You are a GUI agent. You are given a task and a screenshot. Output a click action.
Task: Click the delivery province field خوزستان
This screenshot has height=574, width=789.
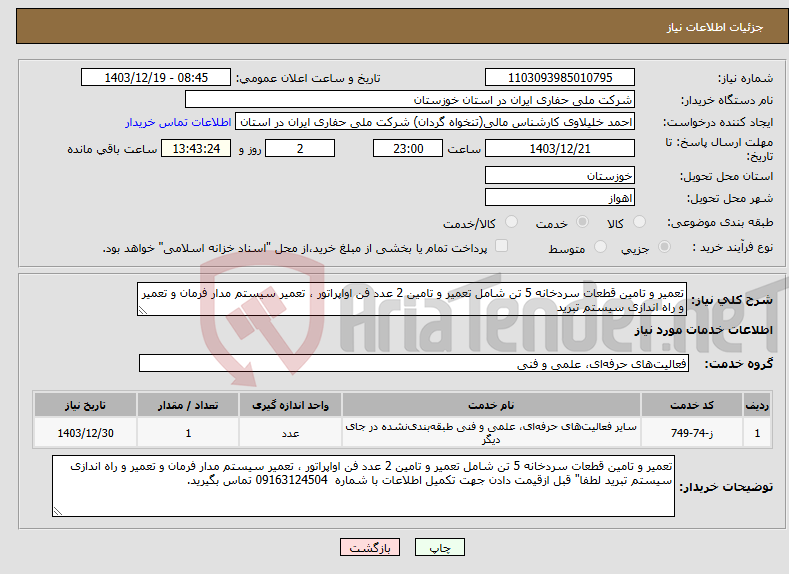[560, 176]
